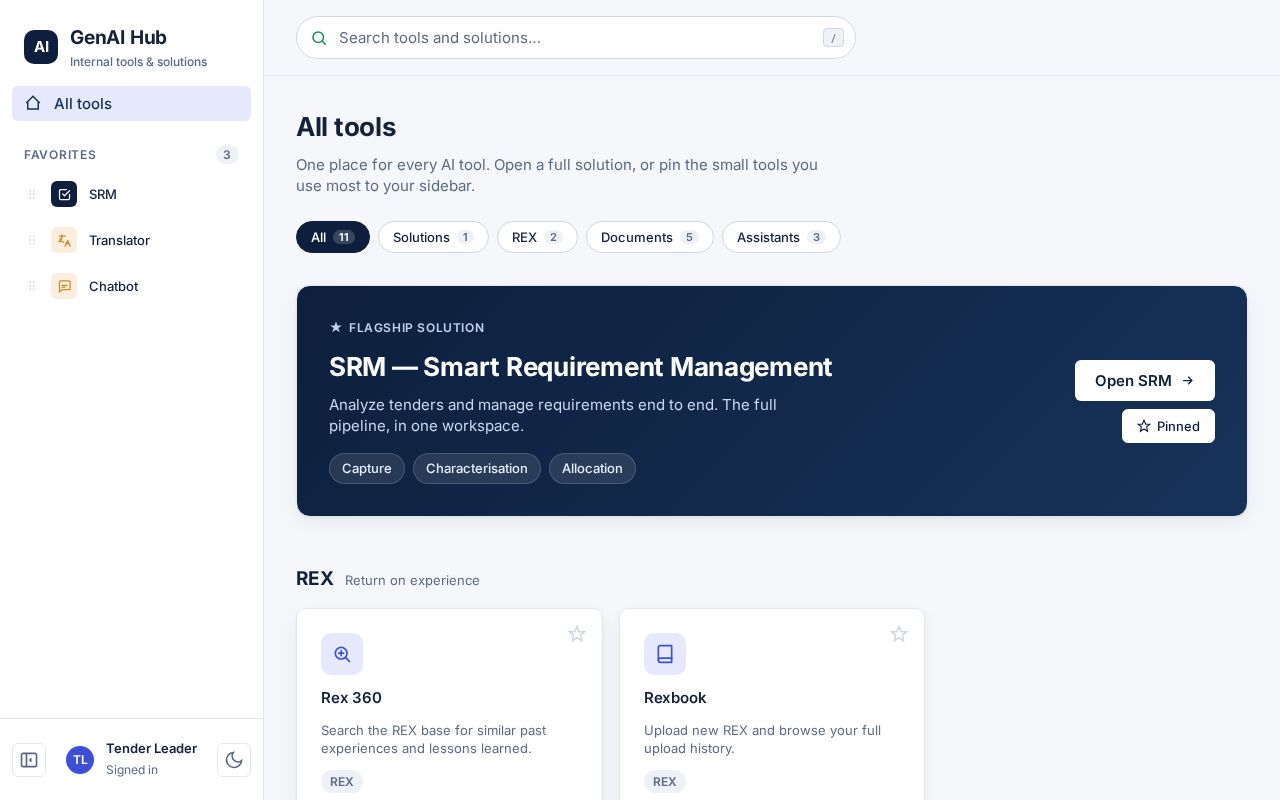Image resolution: width=1280 pixels, height=800 pixels.
Task: Select the Solutions filter tab
Action: coord(433,237)
